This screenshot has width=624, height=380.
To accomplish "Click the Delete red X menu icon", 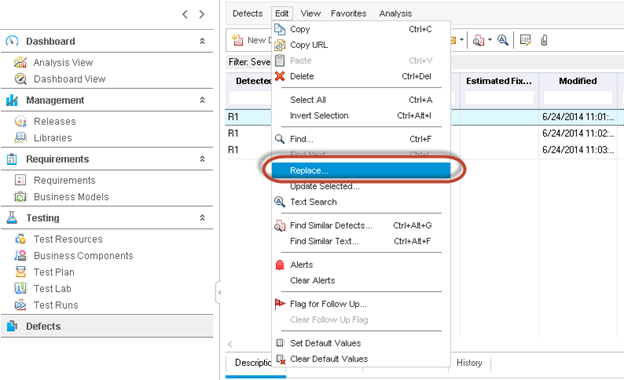I will (x=280, y=76).
